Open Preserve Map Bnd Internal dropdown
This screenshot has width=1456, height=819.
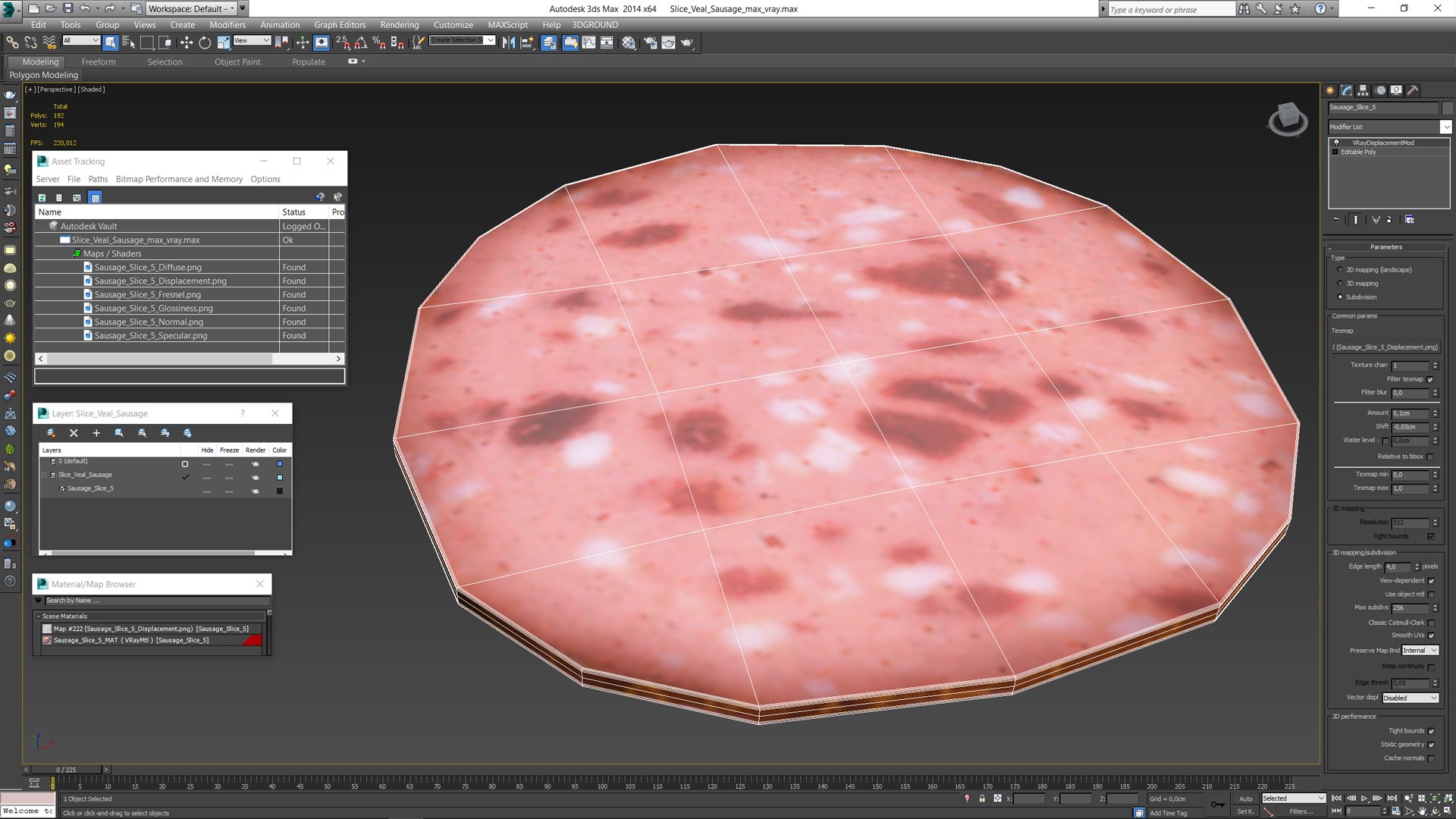1420,651
